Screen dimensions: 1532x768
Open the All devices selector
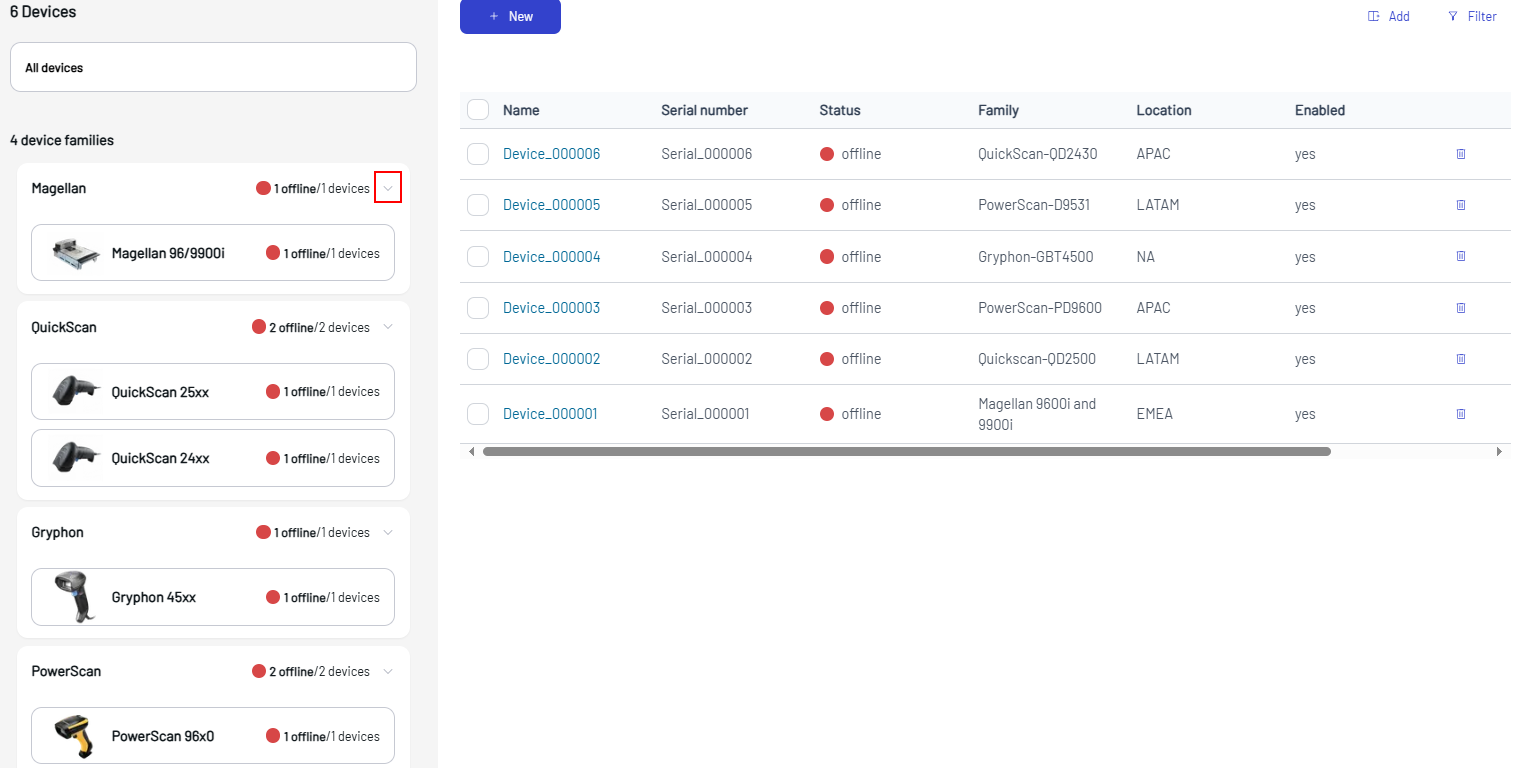tap(213, 67)
